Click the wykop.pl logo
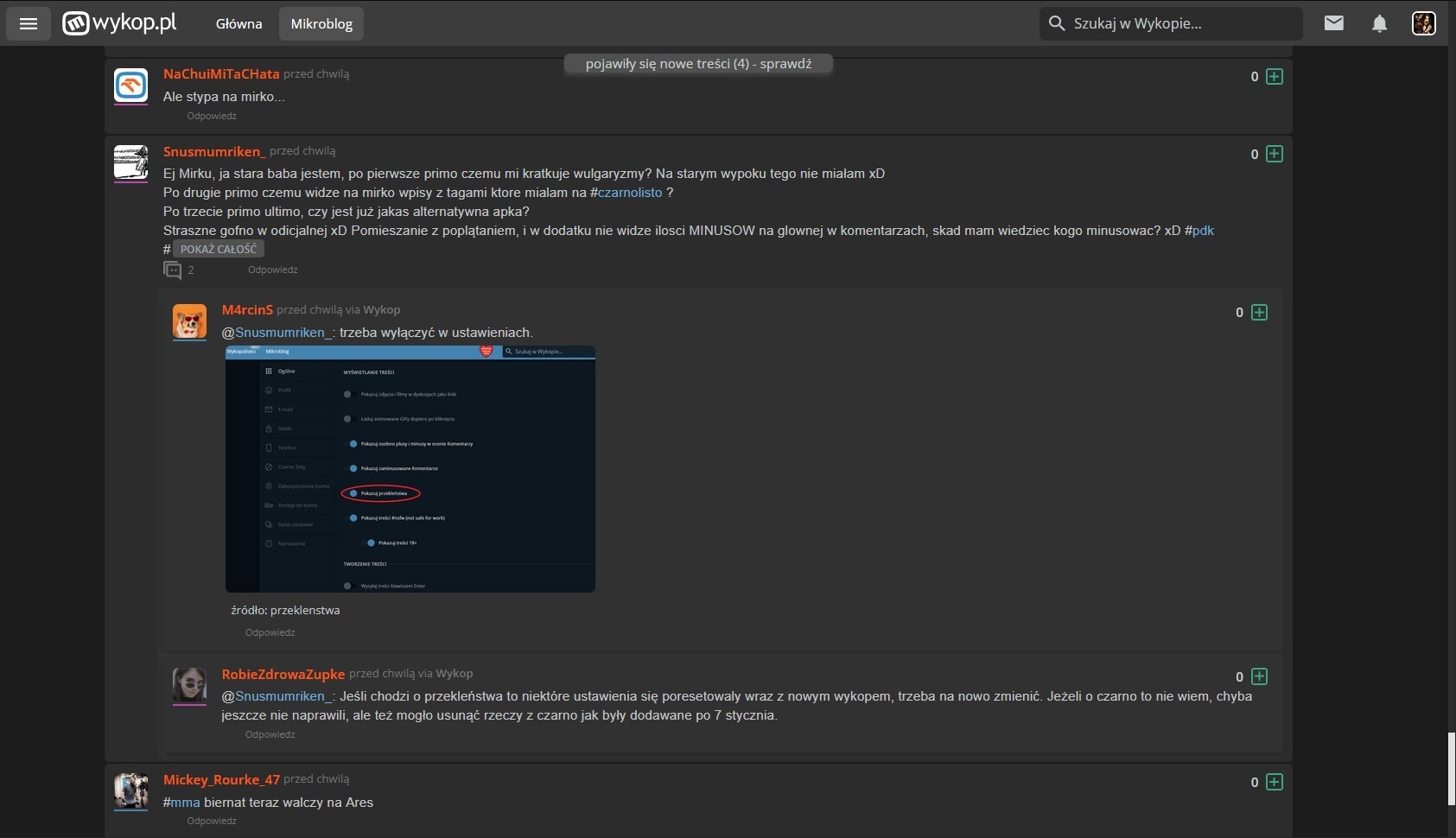The width and height of the screenshot is (1456, 838). [120, 23]
